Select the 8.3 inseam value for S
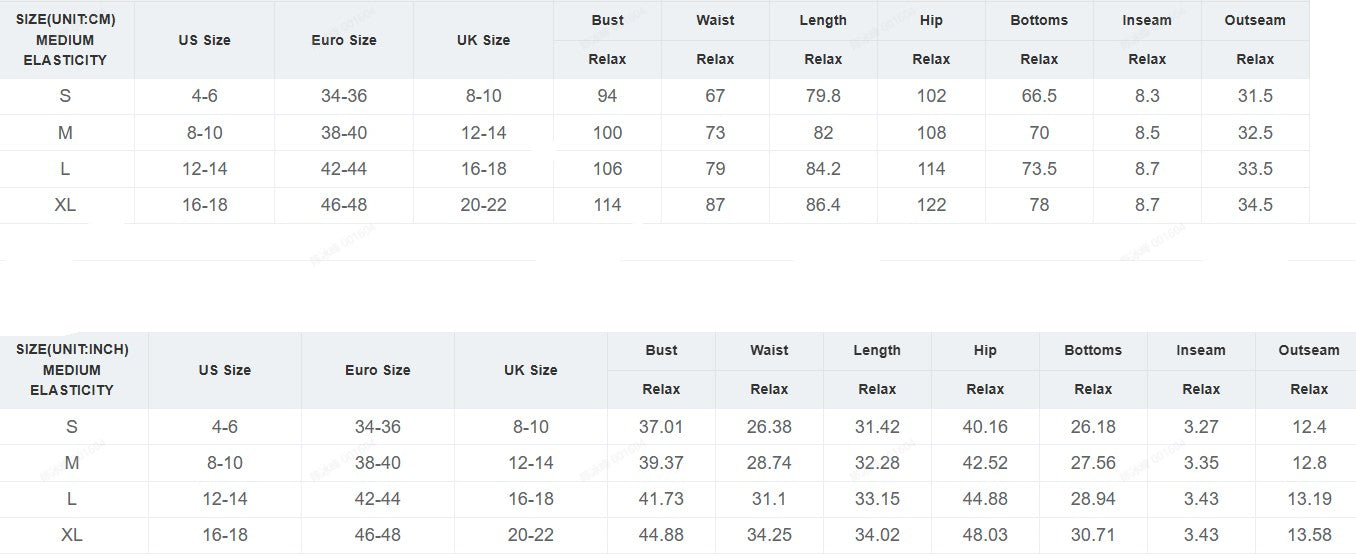The height and width of the screenshot is (554, 1356). tap(1147, 96)
